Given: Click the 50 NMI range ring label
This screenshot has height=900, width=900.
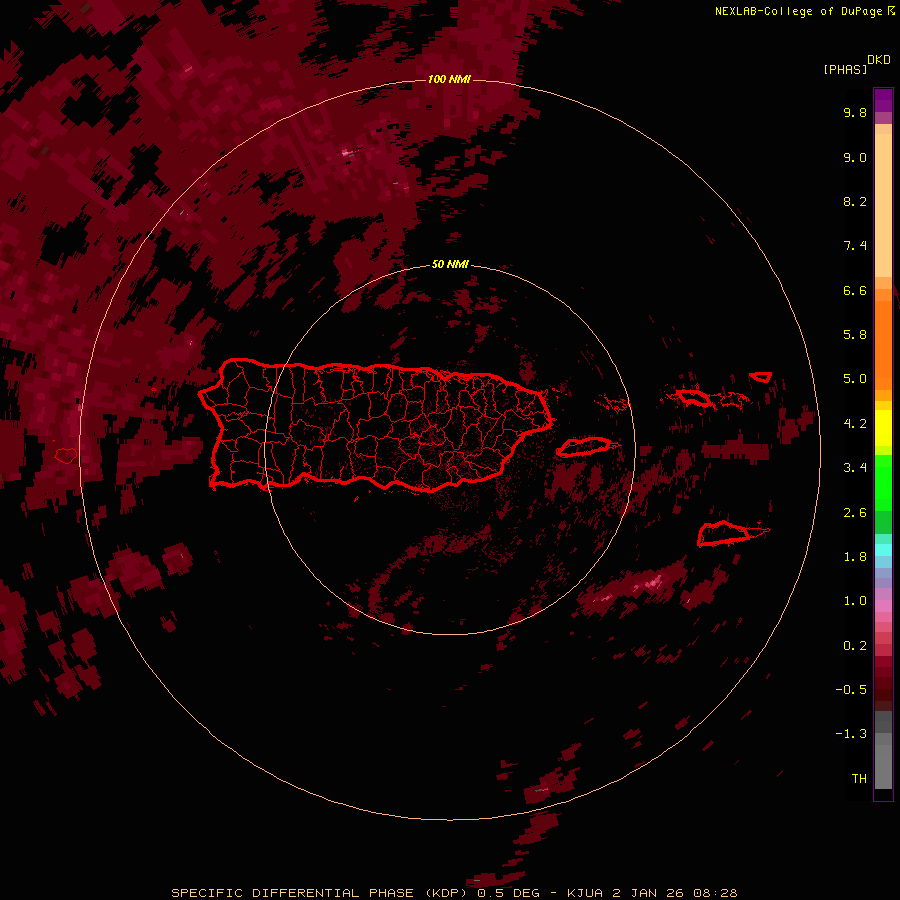Looking at the screenshot, I should 450,264.
